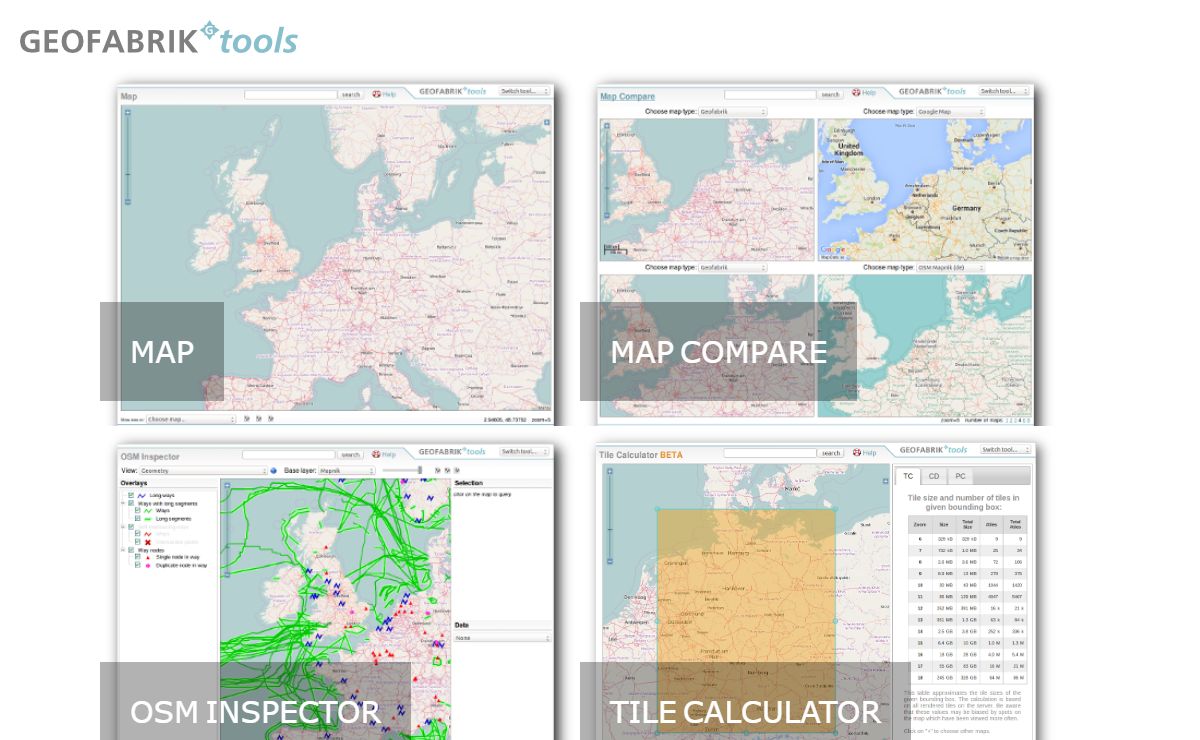Open the OSM Mapnik (de) map type dropdown
The image size is (1200, 740).
[951, 268]
